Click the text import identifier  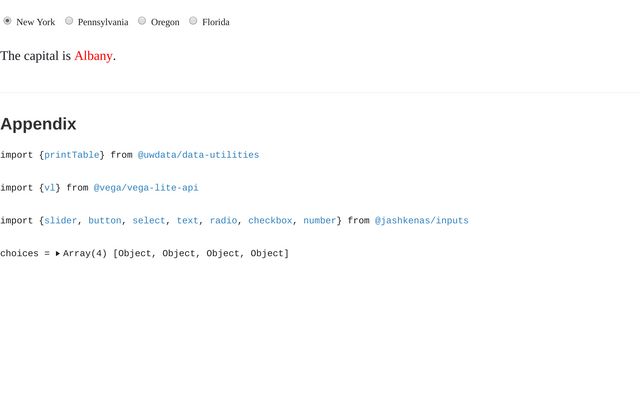point(187,221)
